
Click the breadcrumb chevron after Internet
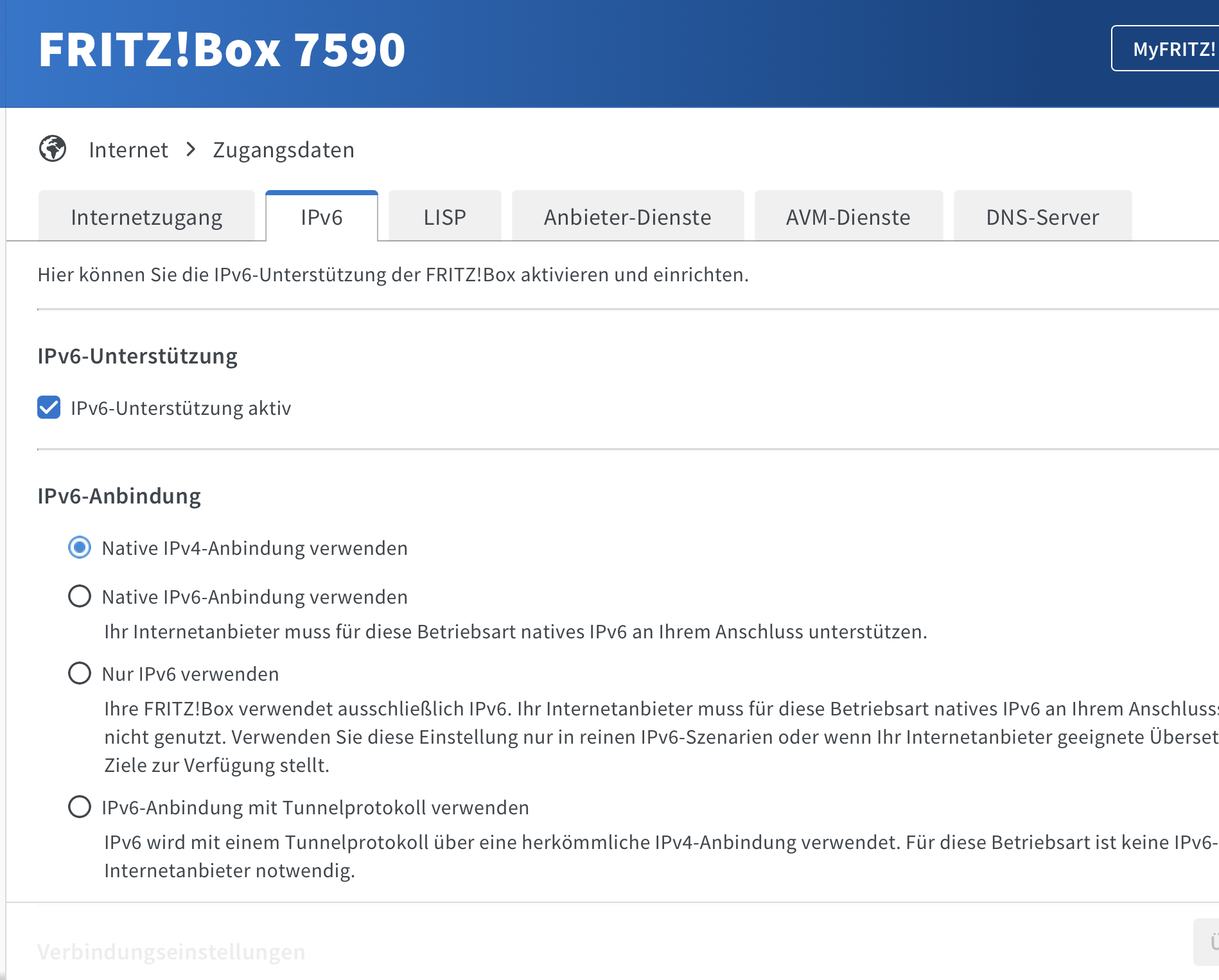[191, 150]
